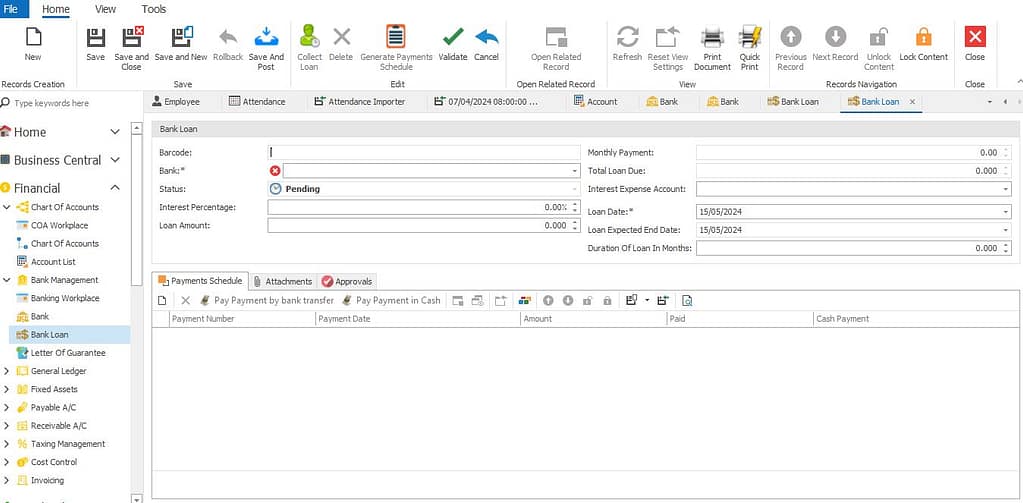Image resolution: width=1023 pixels, height=503 pixels.
Task: Click the Collect Loan icon
Action: point(309,37)
